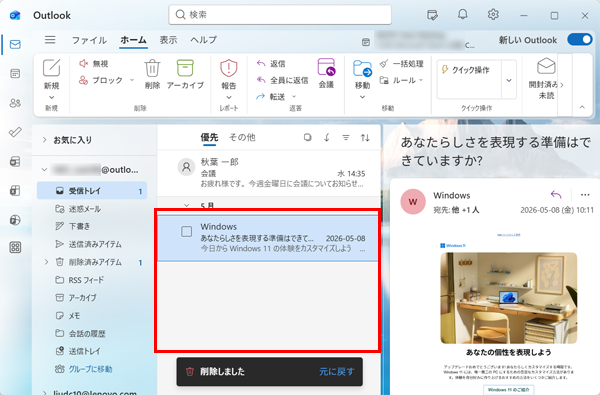Click into the 検索 search box

(280, 15)
